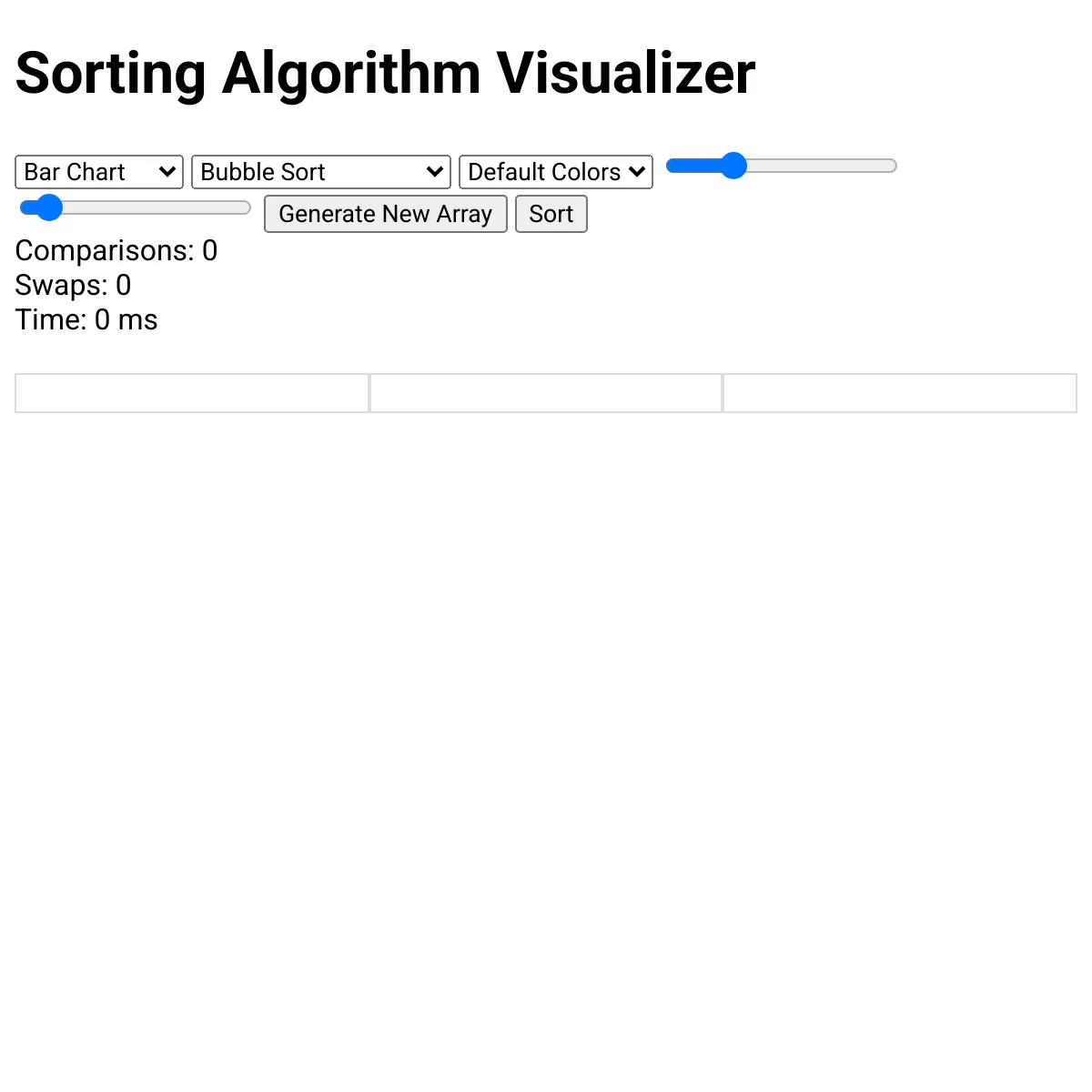Click the Comparisons counter text

point(116,250)
